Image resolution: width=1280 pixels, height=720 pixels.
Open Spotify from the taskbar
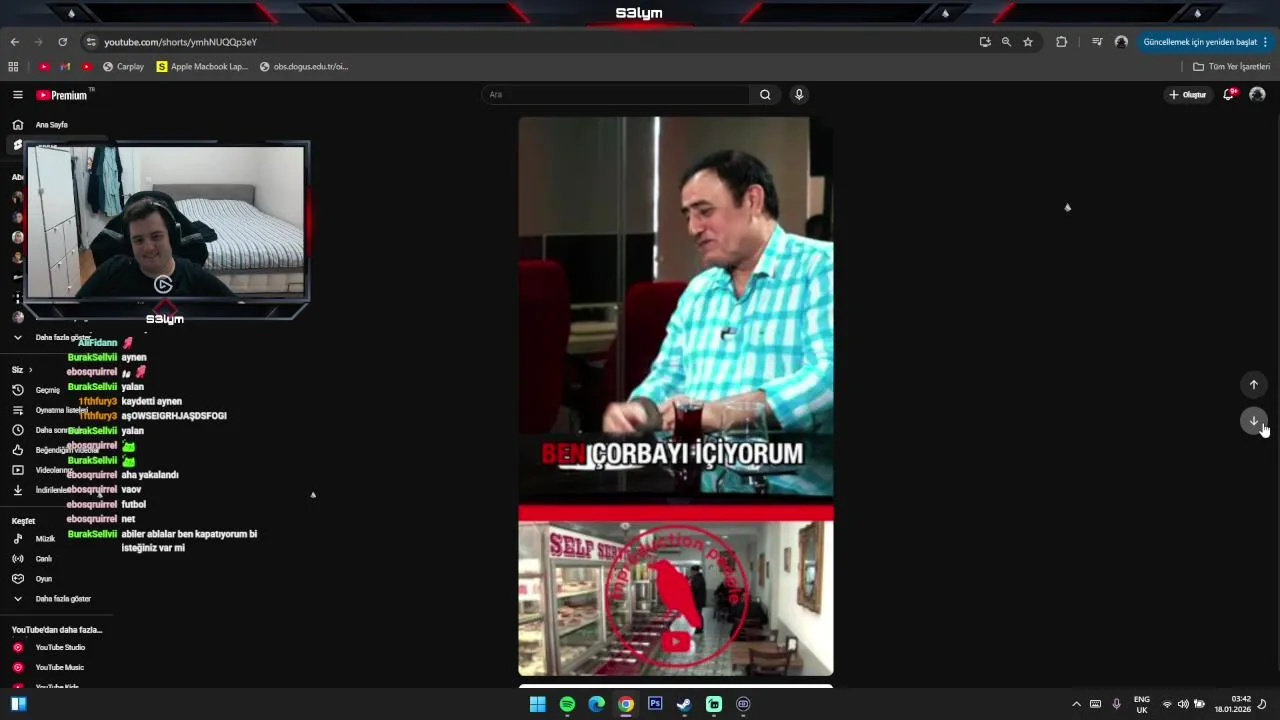(567, 704)
